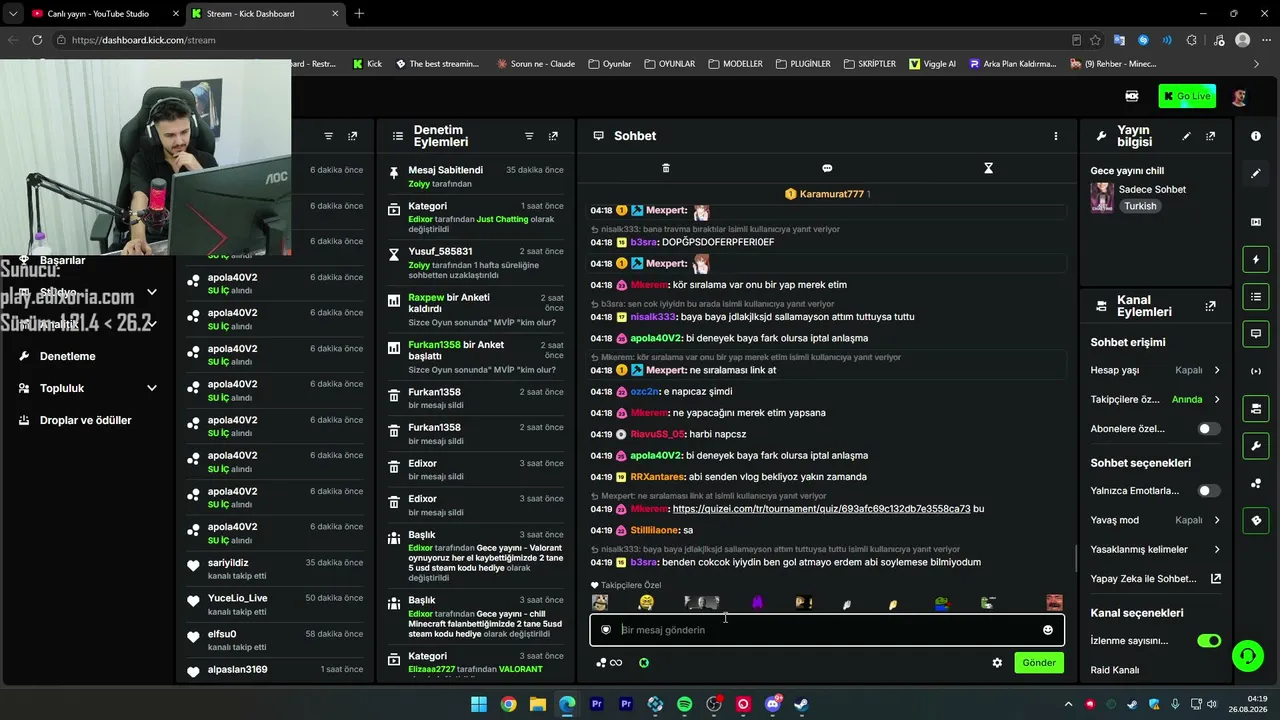Open Discord from the Windows taskbar
The image size is (1280, 720).
772,704
